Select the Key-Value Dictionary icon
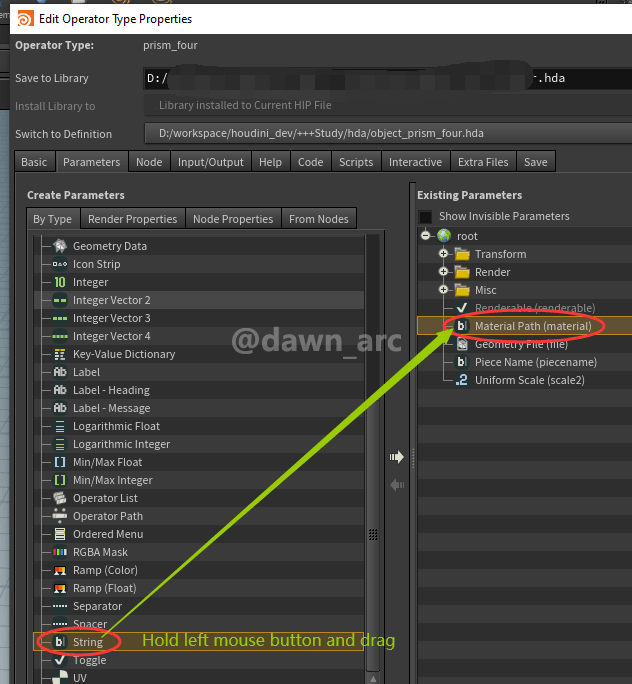 pos(60,354)
